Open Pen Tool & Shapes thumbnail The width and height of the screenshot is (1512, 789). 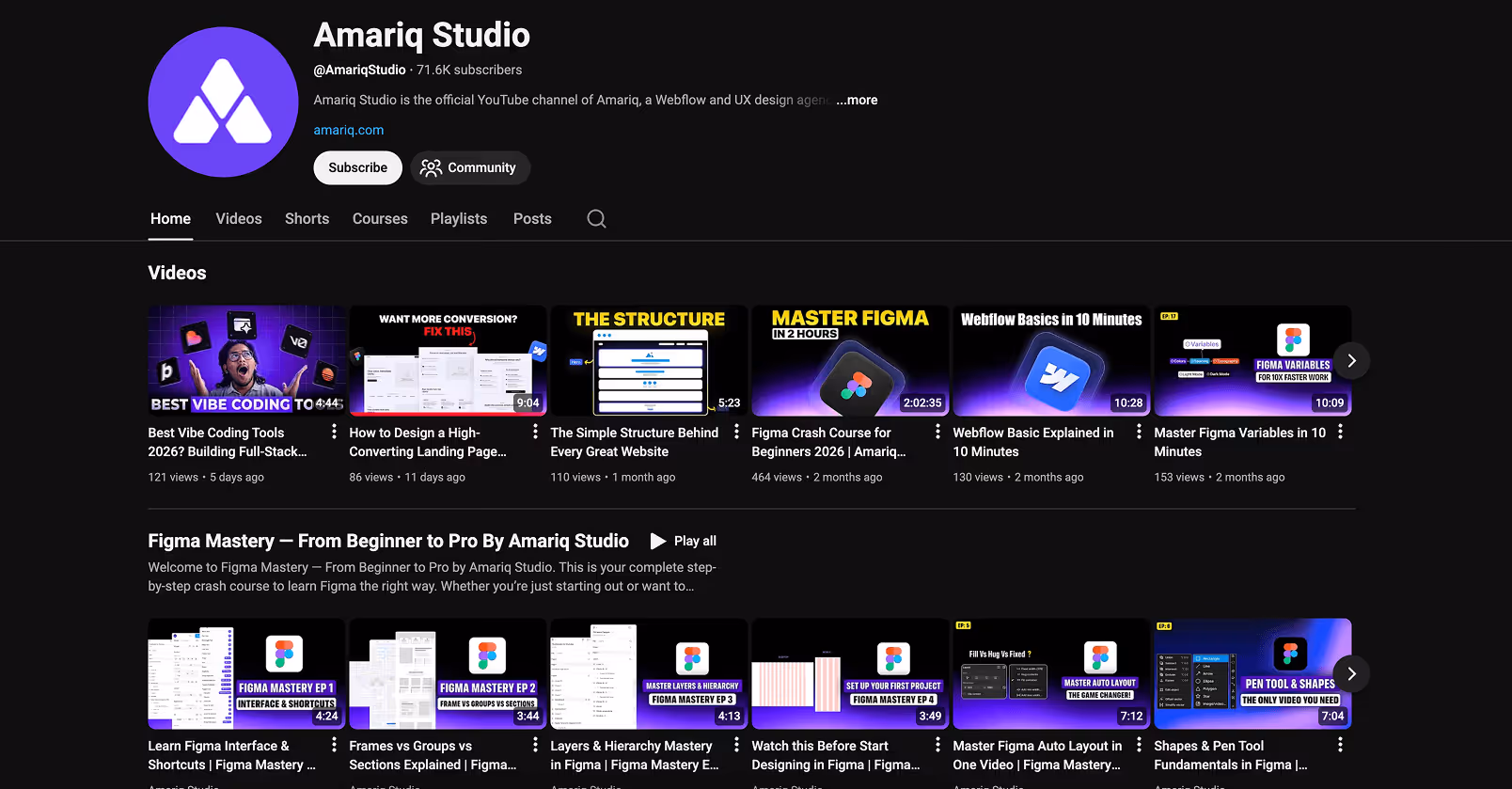1252,673
